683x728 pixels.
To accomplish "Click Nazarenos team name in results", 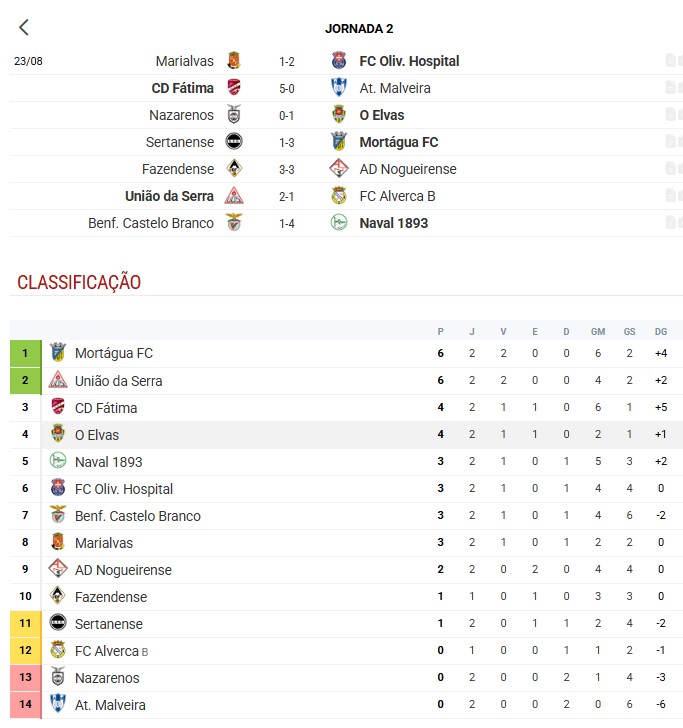I will (182, 115).
